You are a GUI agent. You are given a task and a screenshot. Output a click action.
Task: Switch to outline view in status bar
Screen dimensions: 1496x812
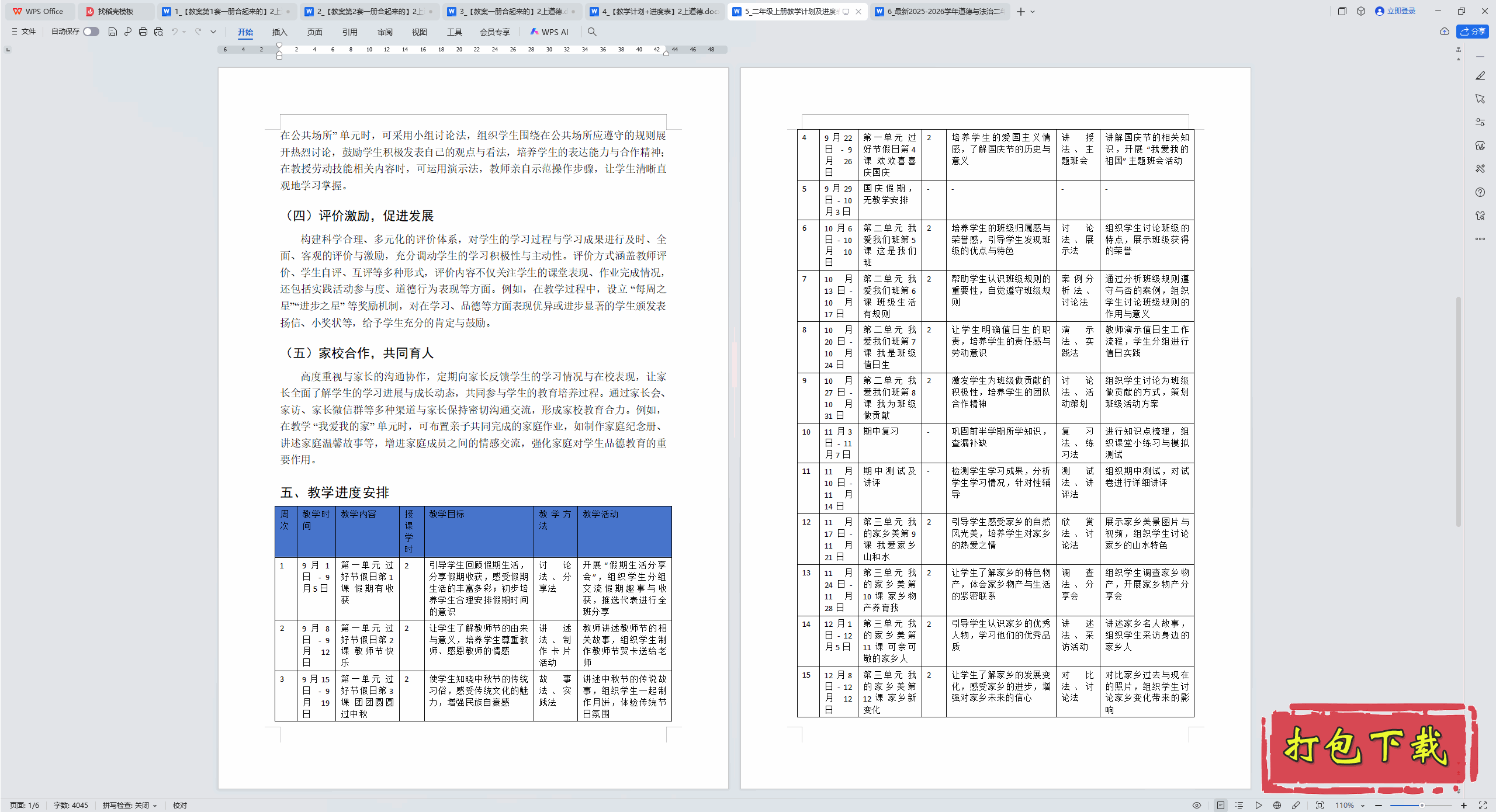(1239, 805)
